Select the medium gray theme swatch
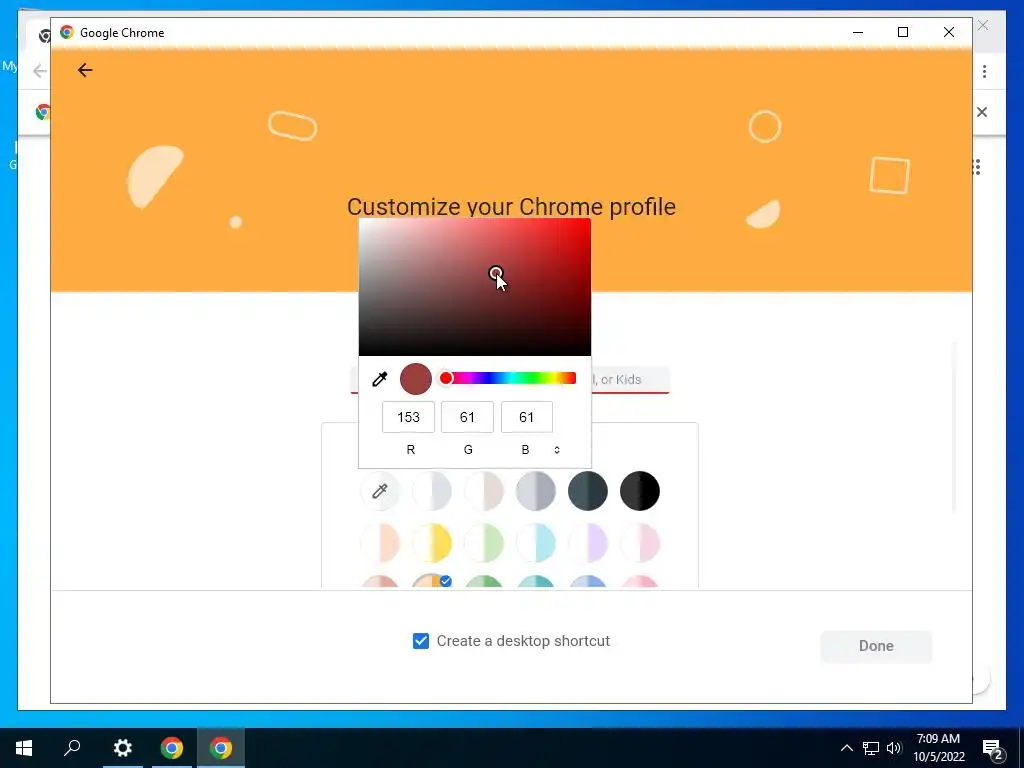This screenshot has height=768, width=1024. (536, 490)
